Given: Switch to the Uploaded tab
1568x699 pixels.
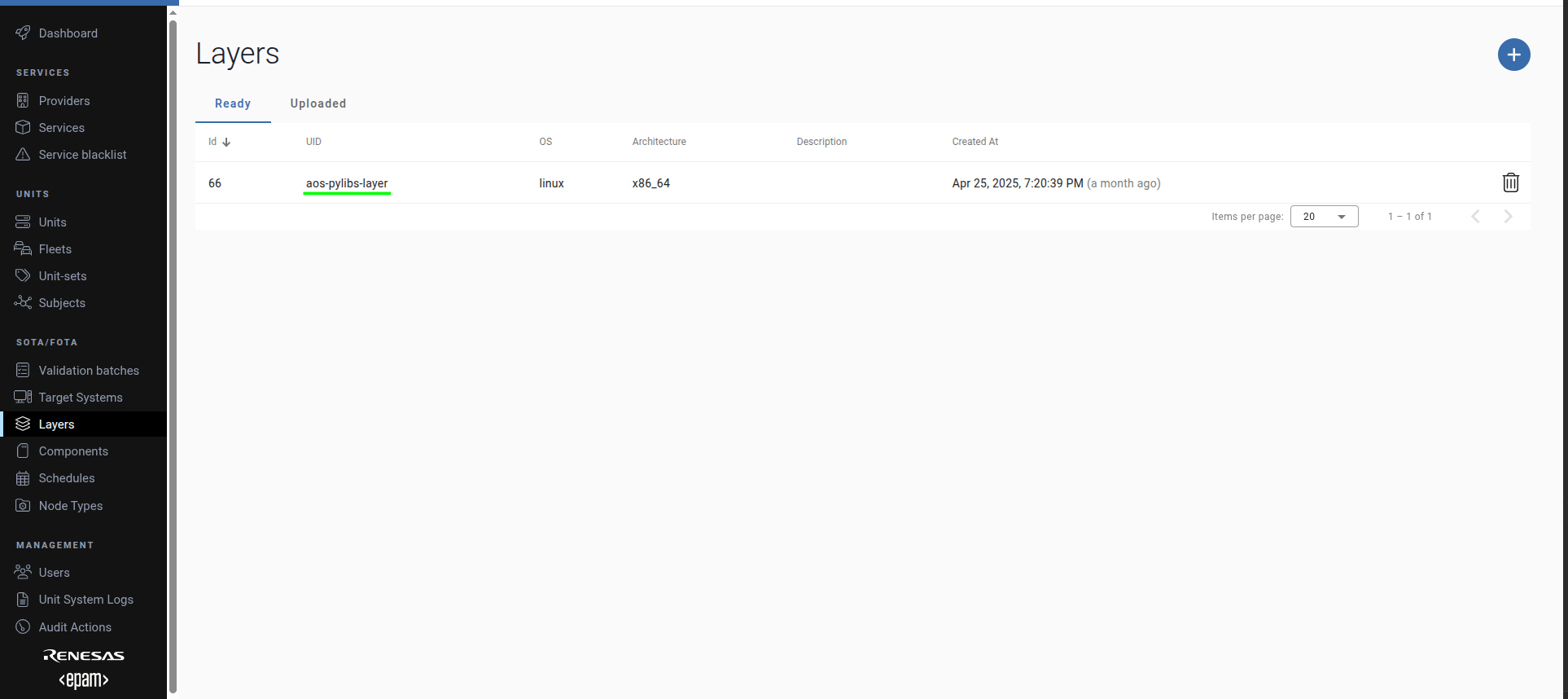Looking at the screenshot, I should (318, 103).
